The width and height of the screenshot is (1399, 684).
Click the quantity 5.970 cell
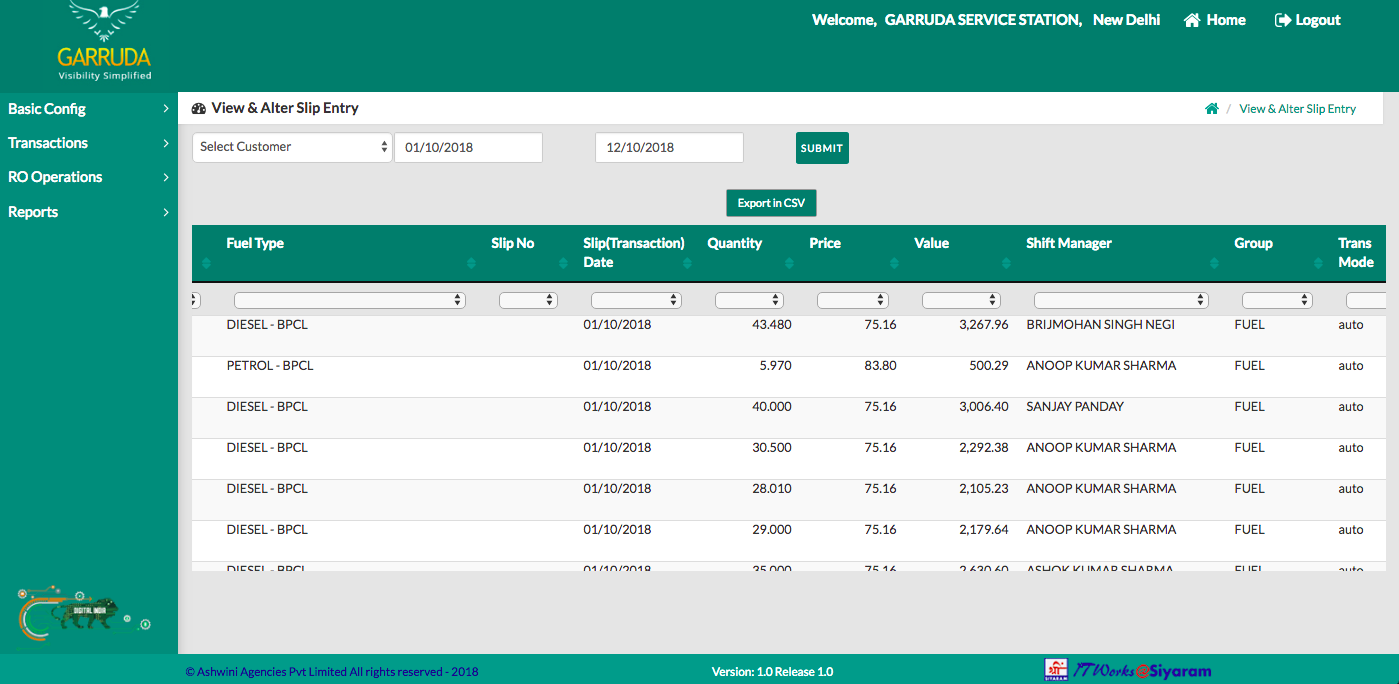775,366
